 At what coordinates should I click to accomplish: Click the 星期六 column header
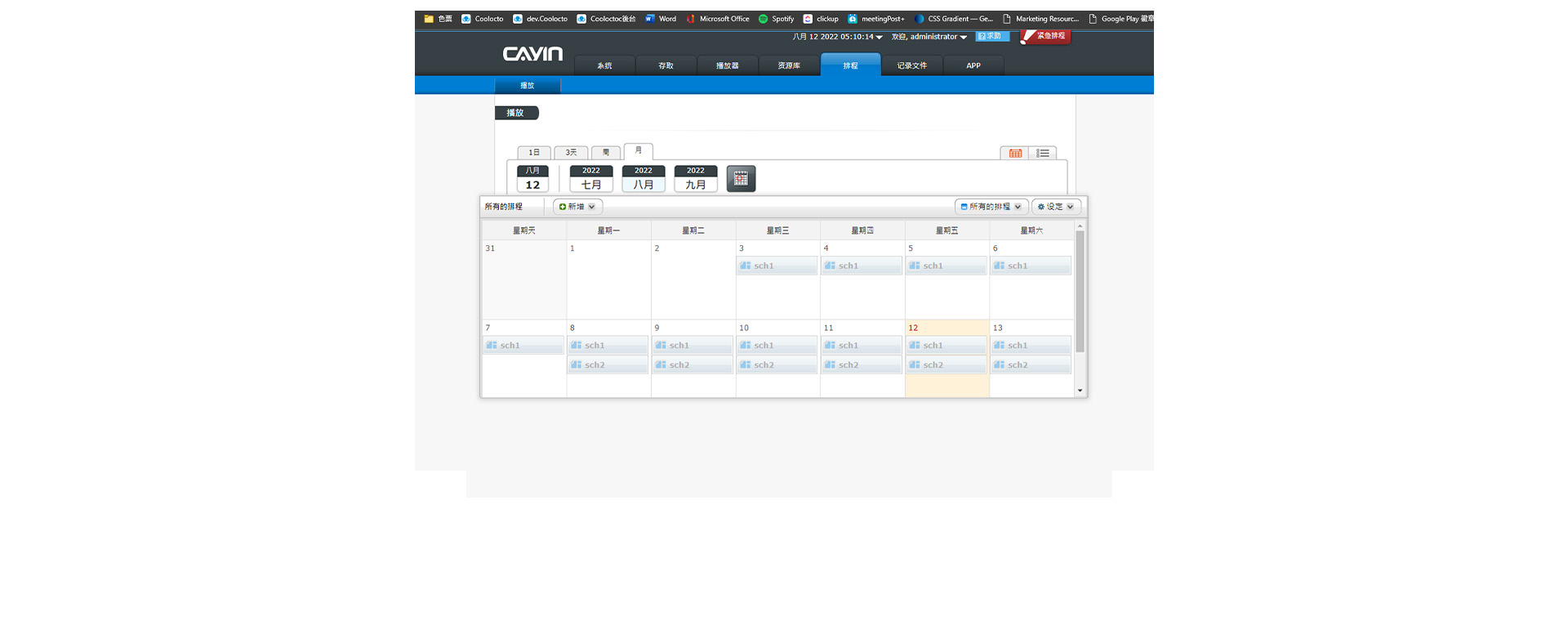point(1031,230)
